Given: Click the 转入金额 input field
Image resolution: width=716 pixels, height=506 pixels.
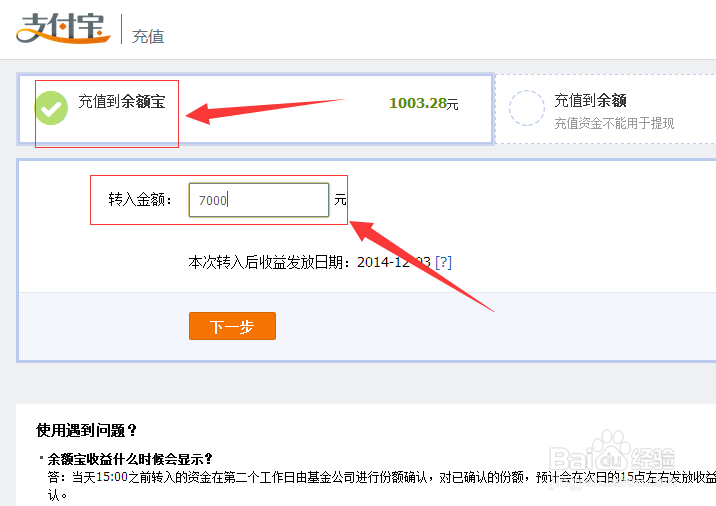Looking at the screenshot, I should pos(259,200).
